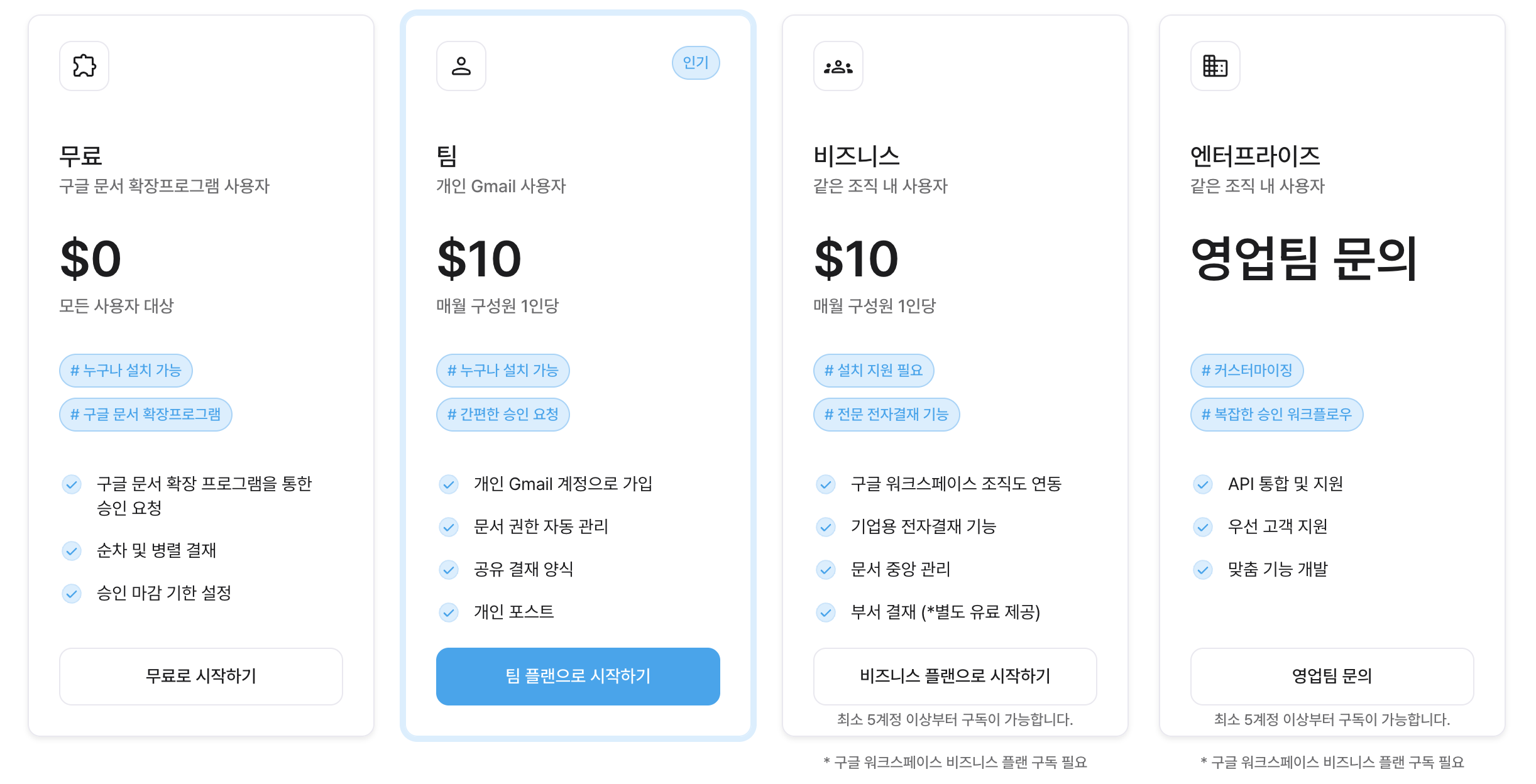Click the puzzle piece icon on free plan

(84, 66)
